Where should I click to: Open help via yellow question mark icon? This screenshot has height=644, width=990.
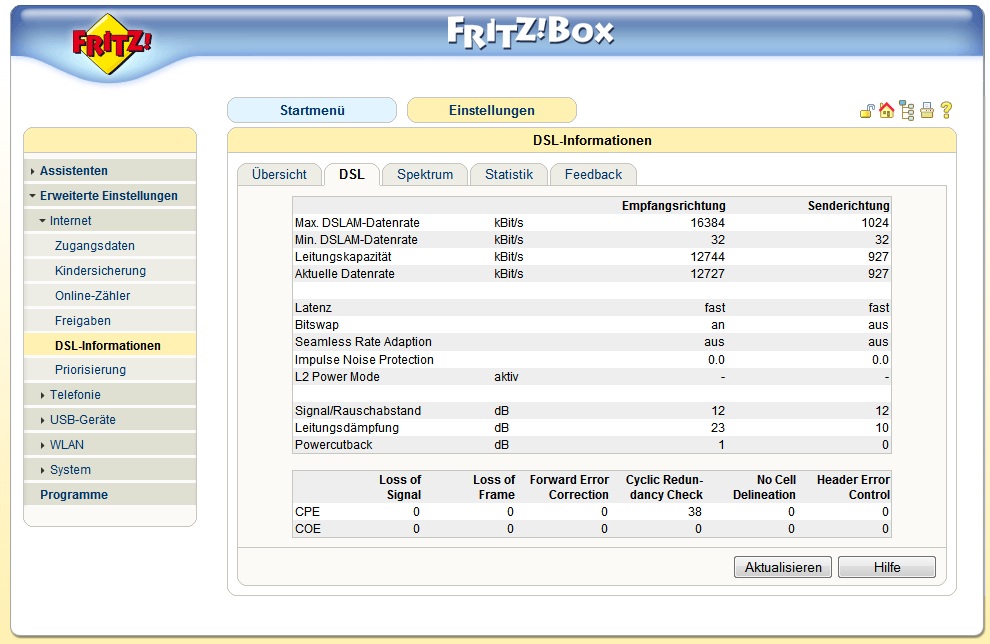(946, 110)
